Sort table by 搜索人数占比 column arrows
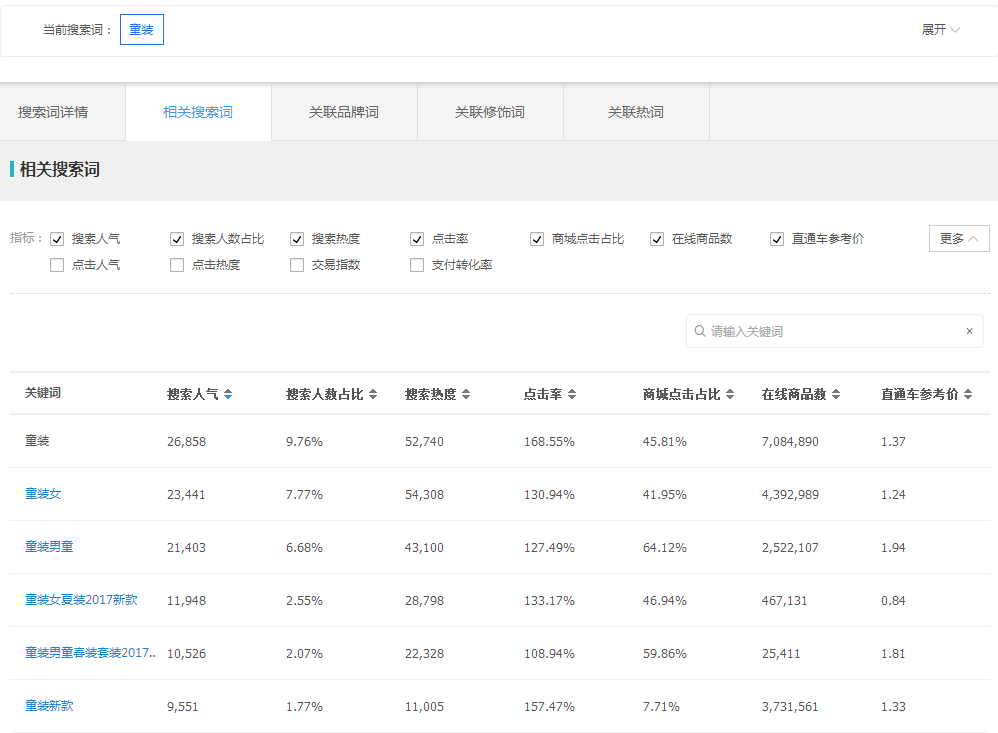Image resolution: width=998 pixels, height=733 pixels. coord(373,394)
